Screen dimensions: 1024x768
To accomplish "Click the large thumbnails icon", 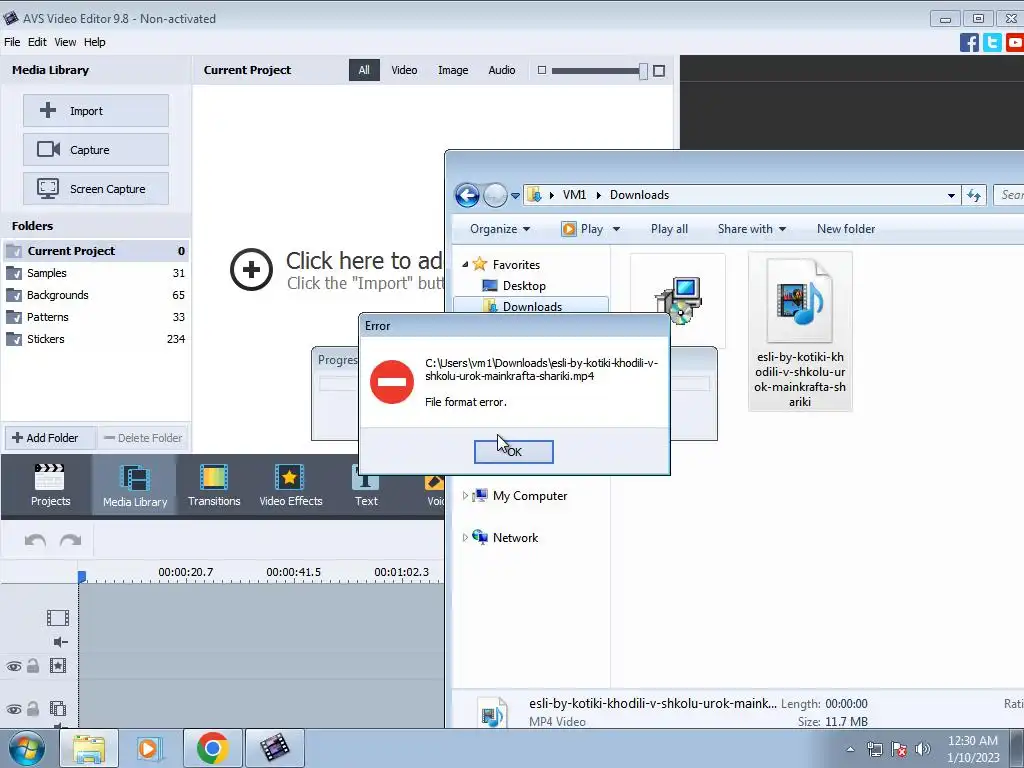I will (x=659, y=71).
